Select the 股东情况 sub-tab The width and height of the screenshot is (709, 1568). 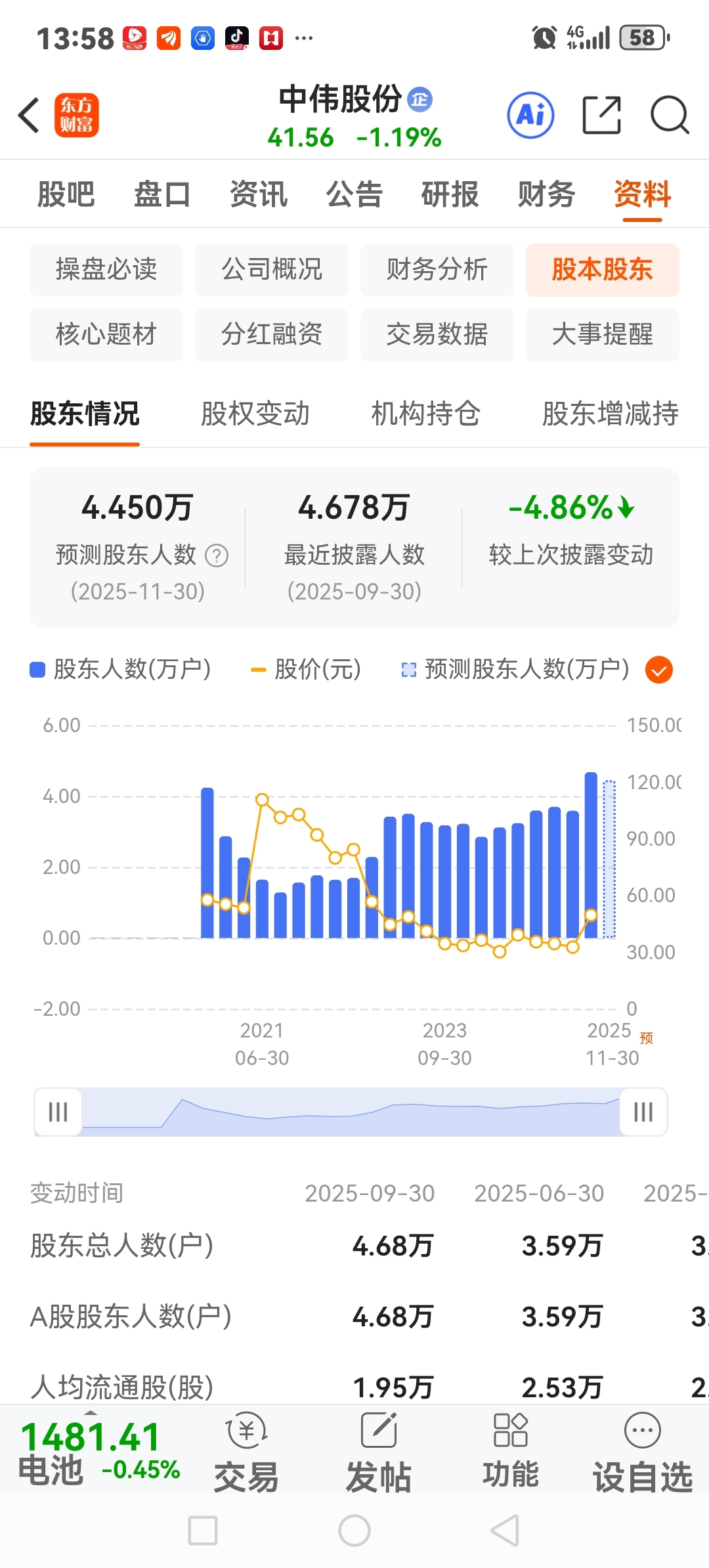tap(85, 414)
